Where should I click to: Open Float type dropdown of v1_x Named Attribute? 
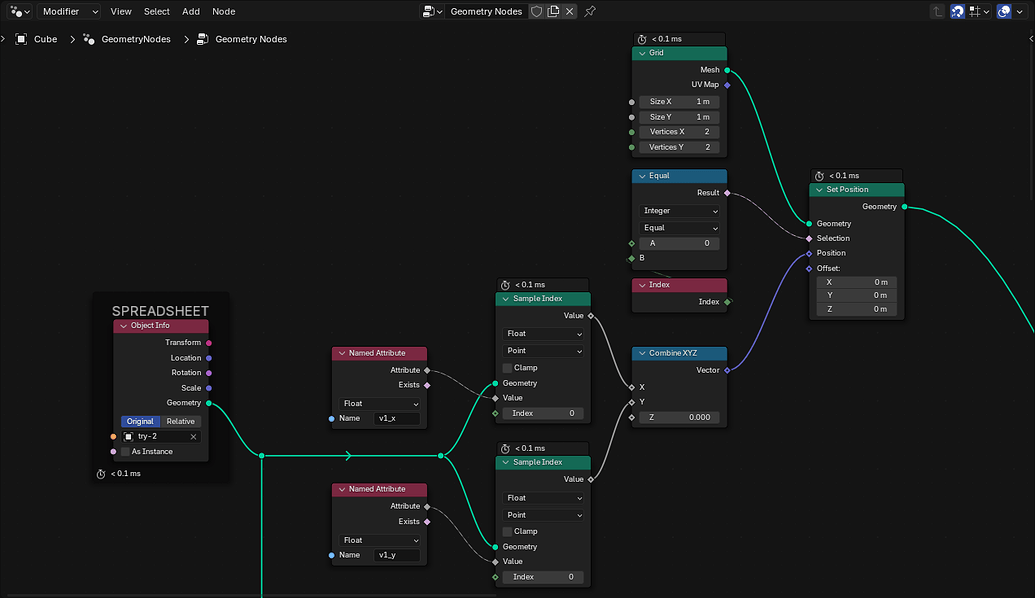coord(380,403)
